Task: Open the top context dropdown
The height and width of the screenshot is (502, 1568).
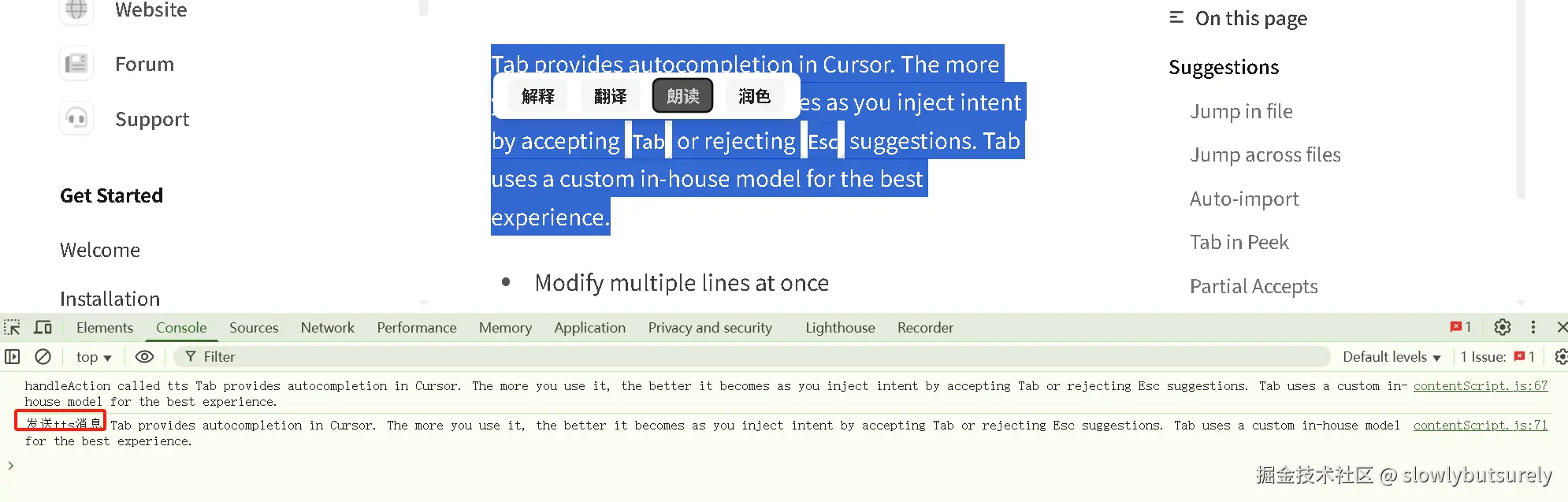Action: tap(94, 357)
